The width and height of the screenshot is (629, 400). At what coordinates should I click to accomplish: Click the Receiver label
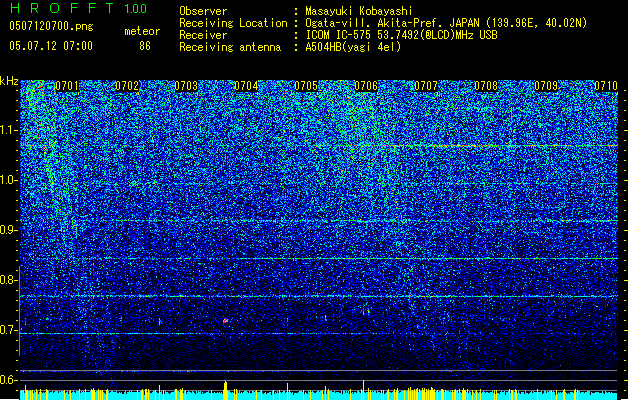[203, 35]
